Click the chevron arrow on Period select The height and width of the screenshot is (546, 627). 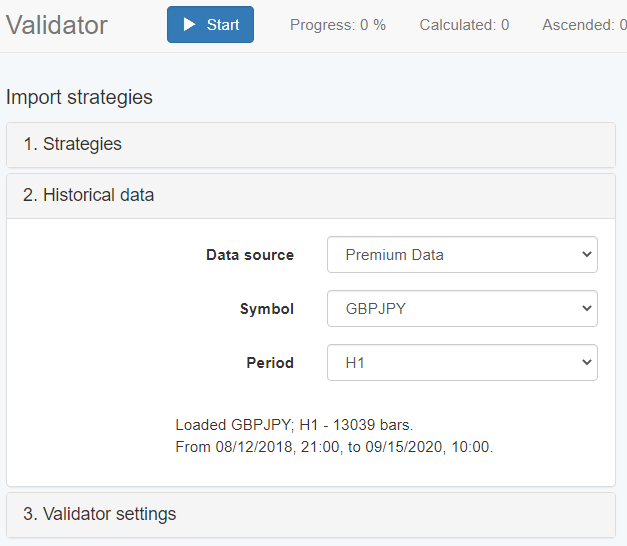(586, 363)
